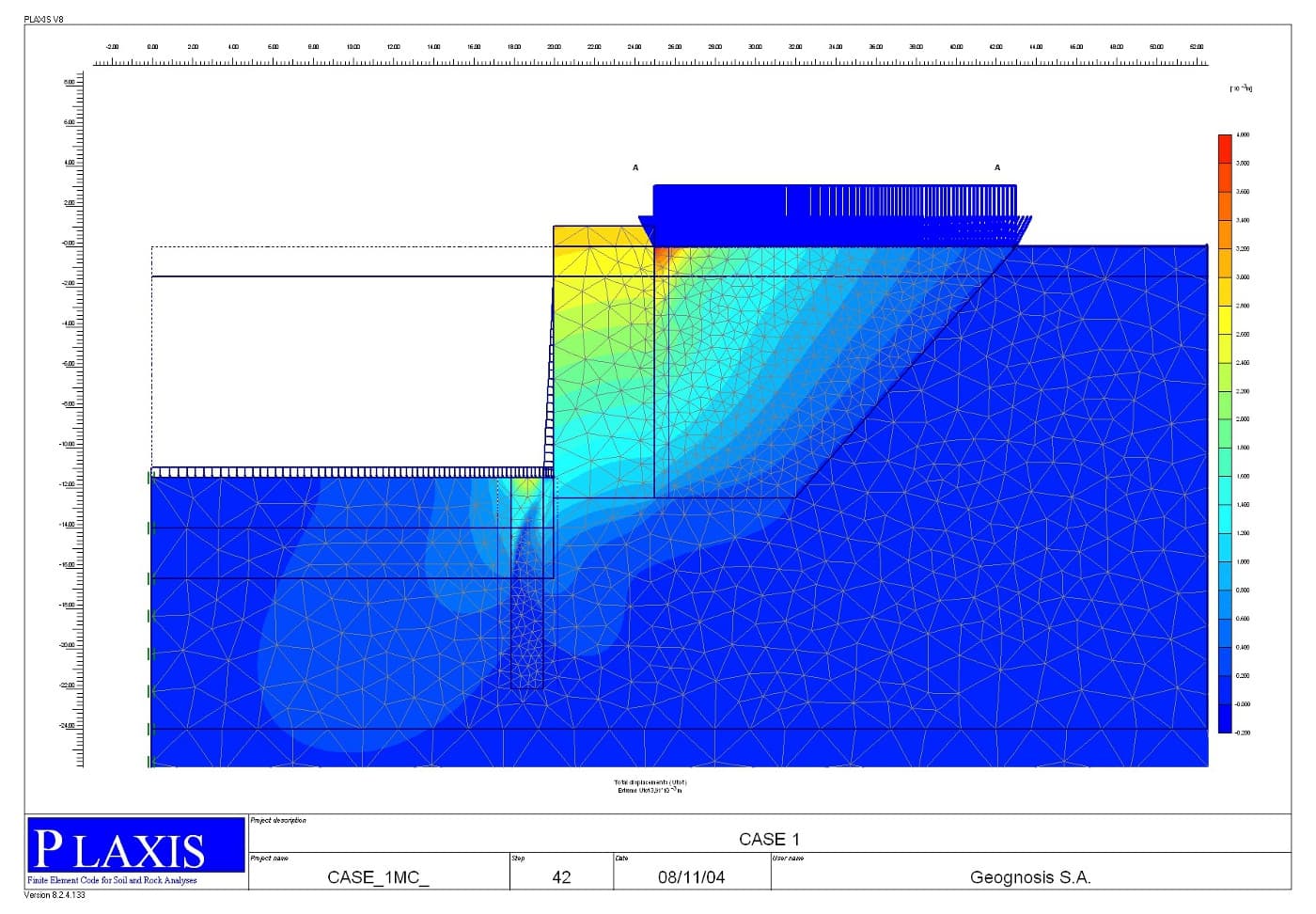
Task: Click the project description text "CASE 1"
Action: point(769,839)
